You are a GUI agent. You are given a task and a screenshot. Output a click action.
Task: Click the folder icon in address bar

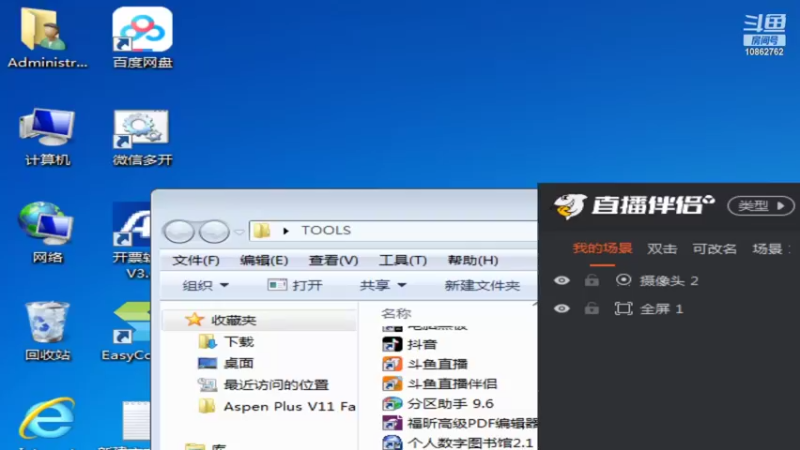pos(262,231)
